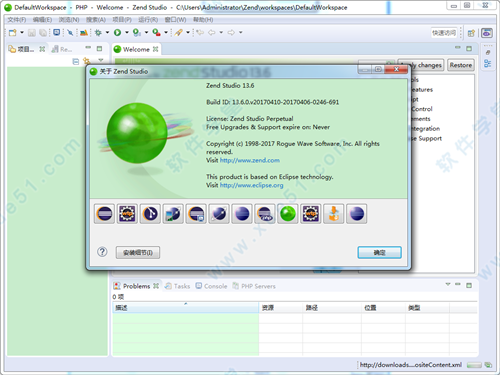
Task: Select the Welcome editor tab
Action: [x=136, y=49]
